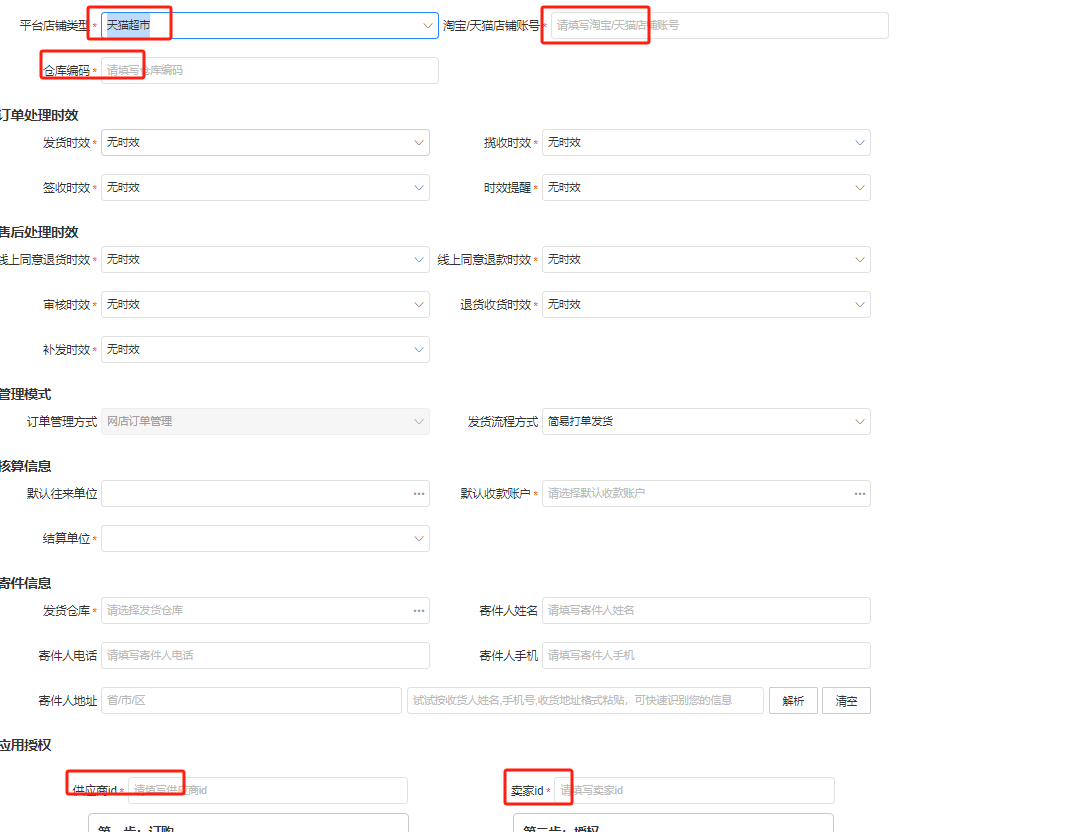Click the chevron arrow of 发货时效 dropdown

pos(419,142)
